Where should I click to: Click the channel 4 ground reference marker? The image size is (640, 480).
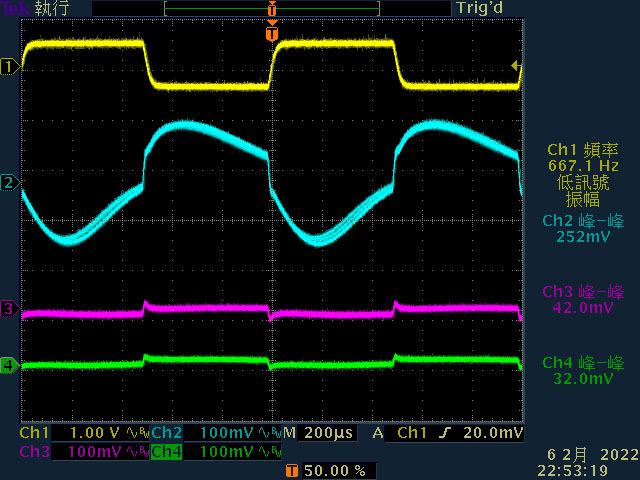pos(10,365)
